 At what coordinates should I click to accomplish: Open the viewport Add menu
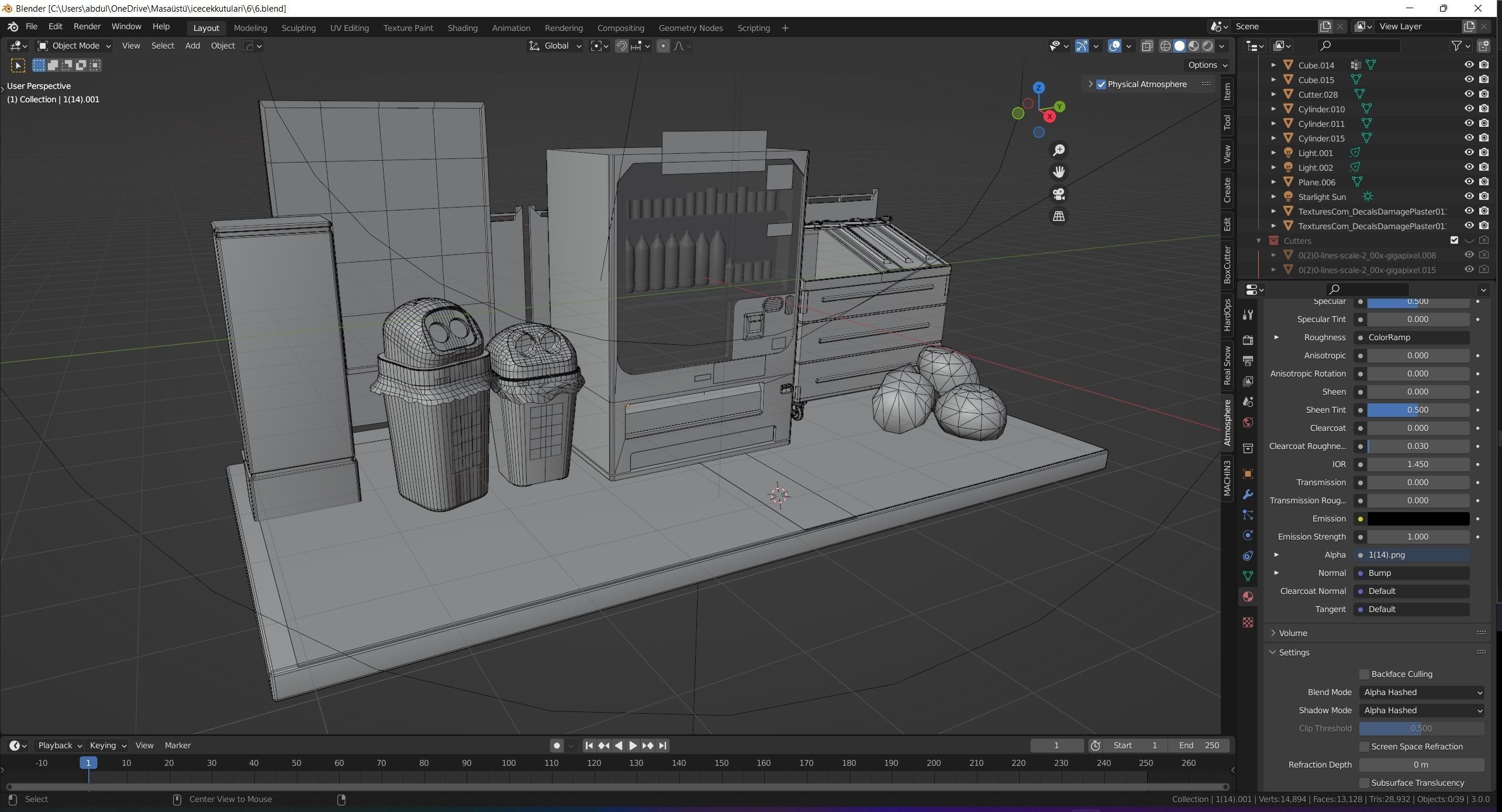point(192,46)
